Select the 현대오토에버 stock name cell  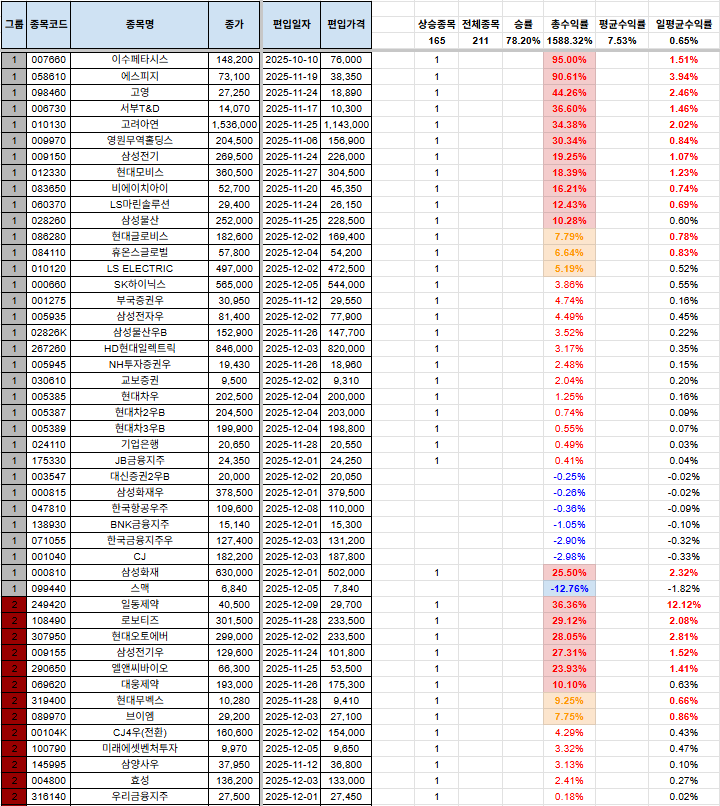tap(139, 636)
